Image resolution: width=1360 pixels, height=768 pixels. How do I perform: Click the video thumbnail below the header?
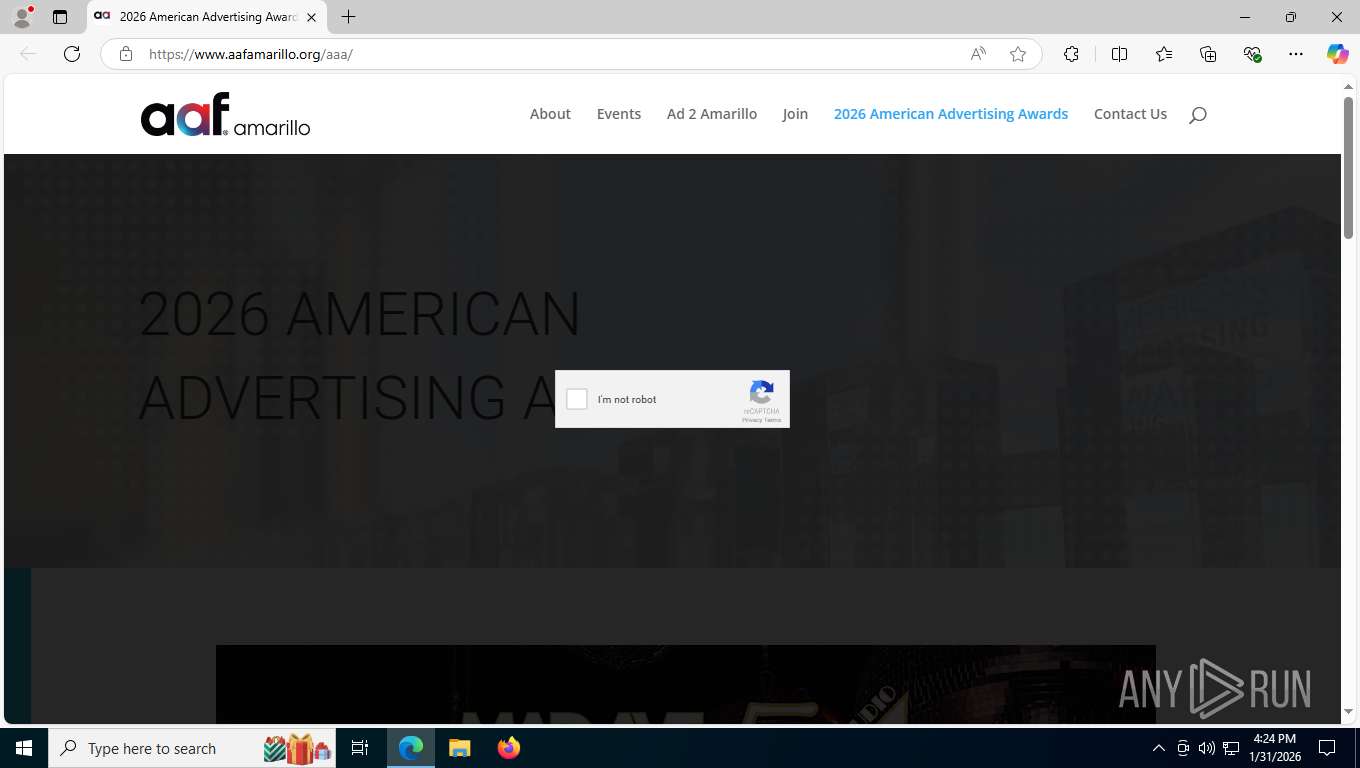686,684
